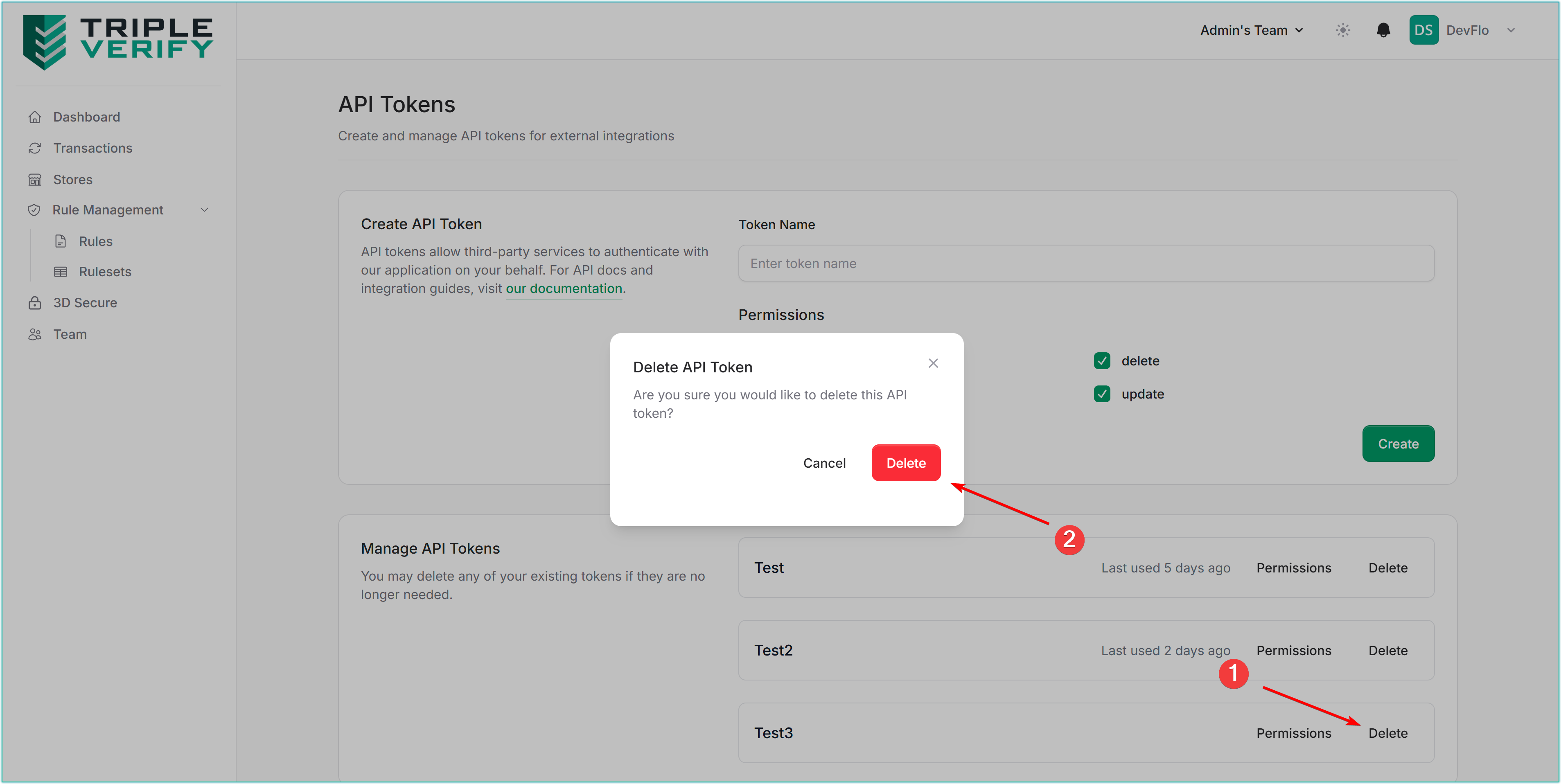Click the 3D Secure lock icon

[x=34, y=303]
